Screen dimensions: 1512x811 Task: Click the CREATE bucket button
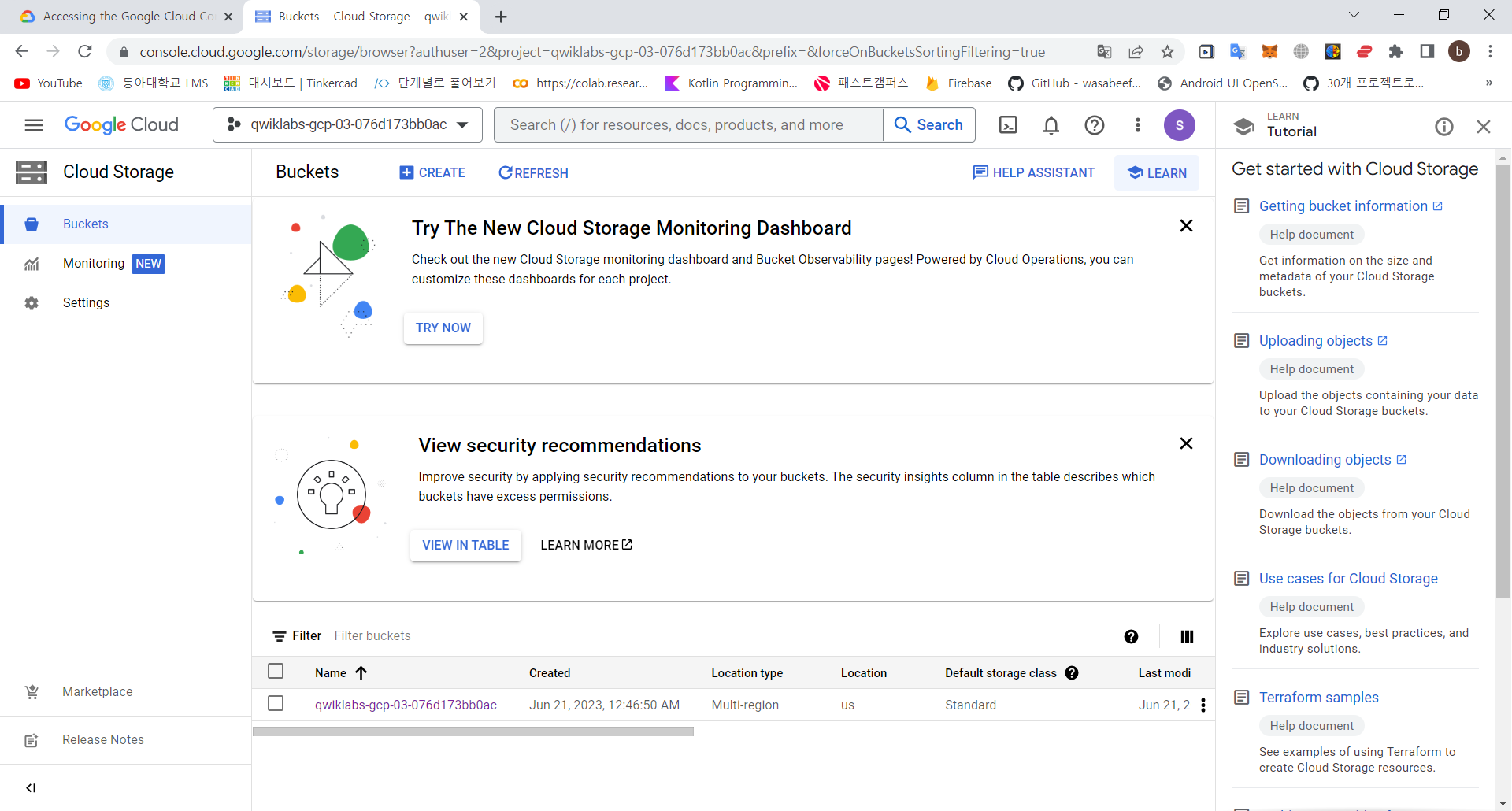click(x=432, y=173)
